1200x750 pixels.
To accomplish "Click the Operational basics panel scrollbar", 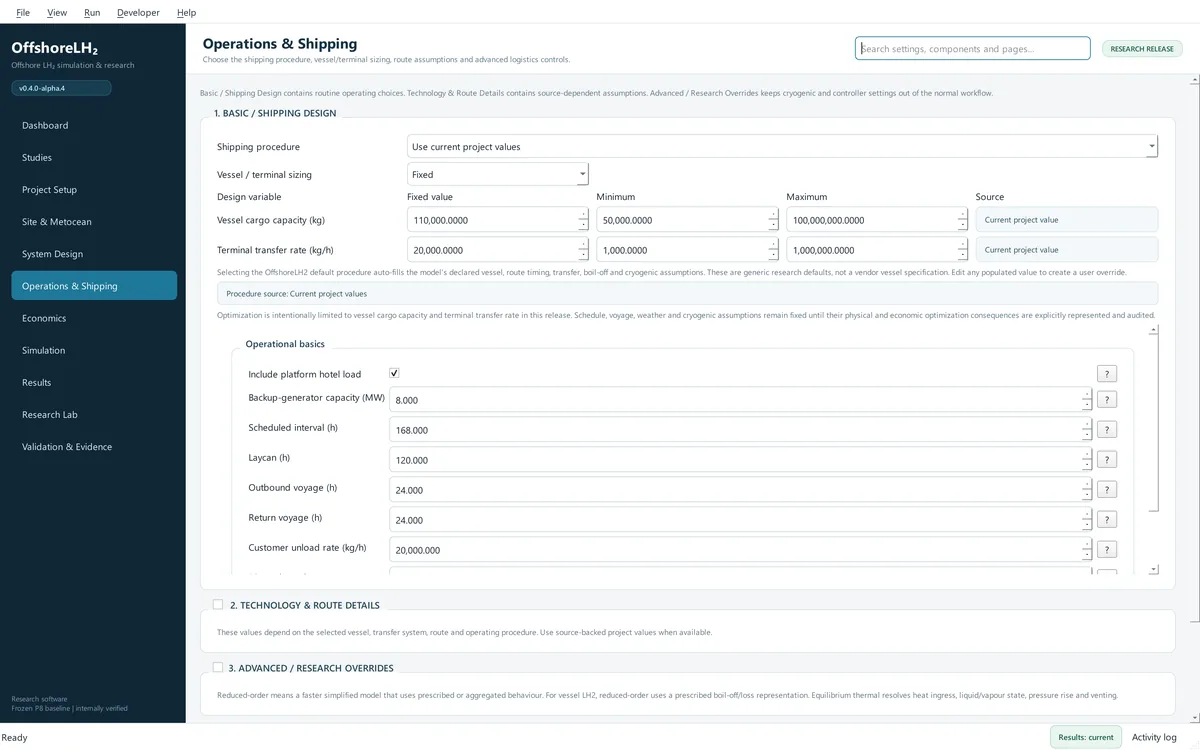I will click(x=1153, y=425).
